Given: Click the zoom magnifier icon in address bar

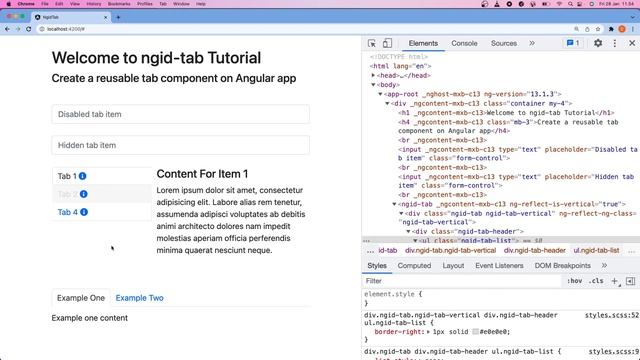Looking at the screenshot, I should [x=576, y=29].
